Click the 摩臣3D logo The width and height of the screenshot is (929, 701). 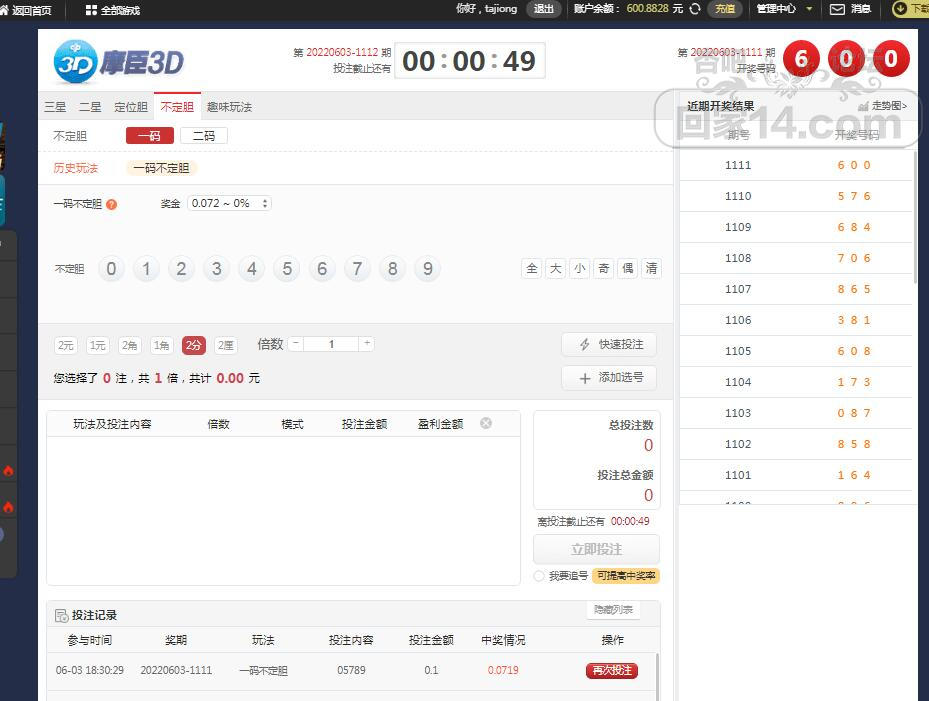[119, 62]
